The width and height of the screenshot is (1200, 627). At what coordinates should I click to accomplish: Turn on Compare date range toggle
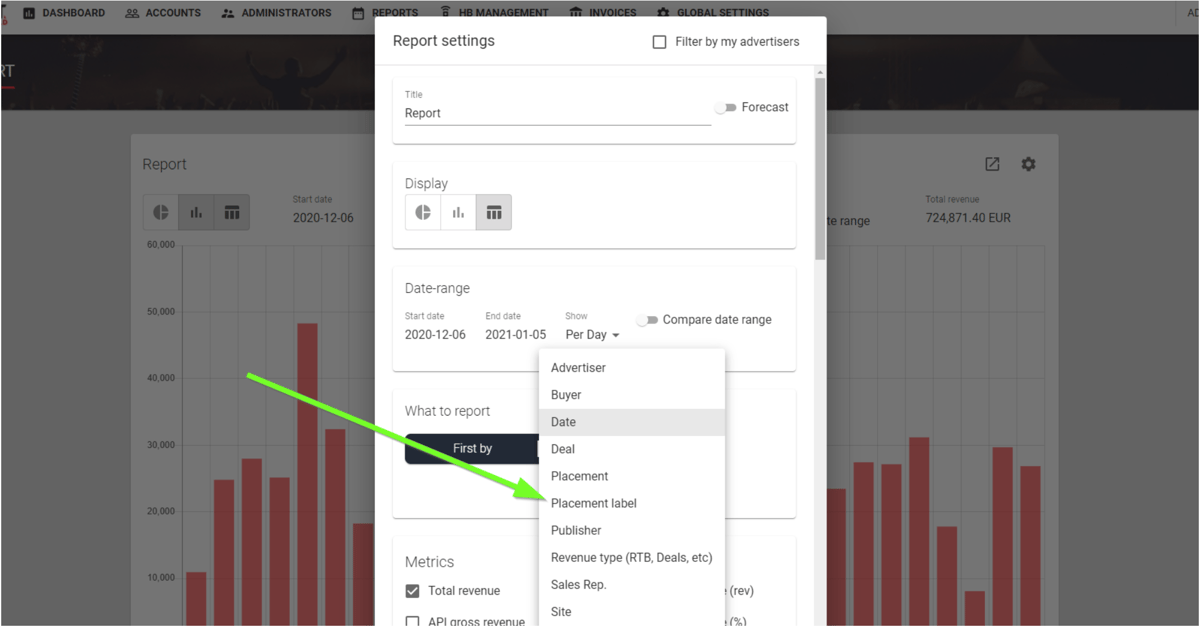click(x=647, y=320)
